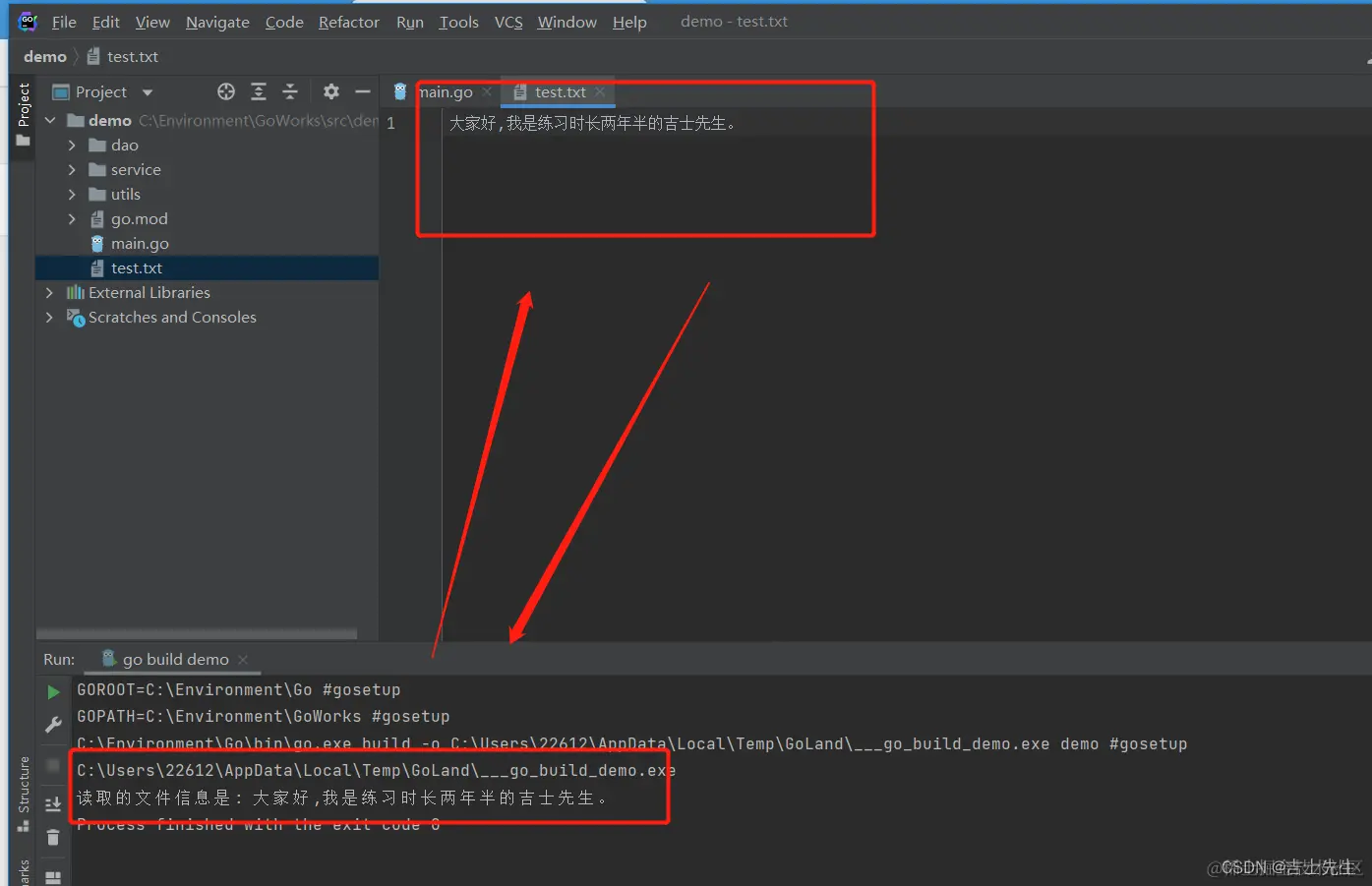Select the service folder label
Viewport: 1372px width, 886px height.
pyautogui.click(x=136, y=169)
